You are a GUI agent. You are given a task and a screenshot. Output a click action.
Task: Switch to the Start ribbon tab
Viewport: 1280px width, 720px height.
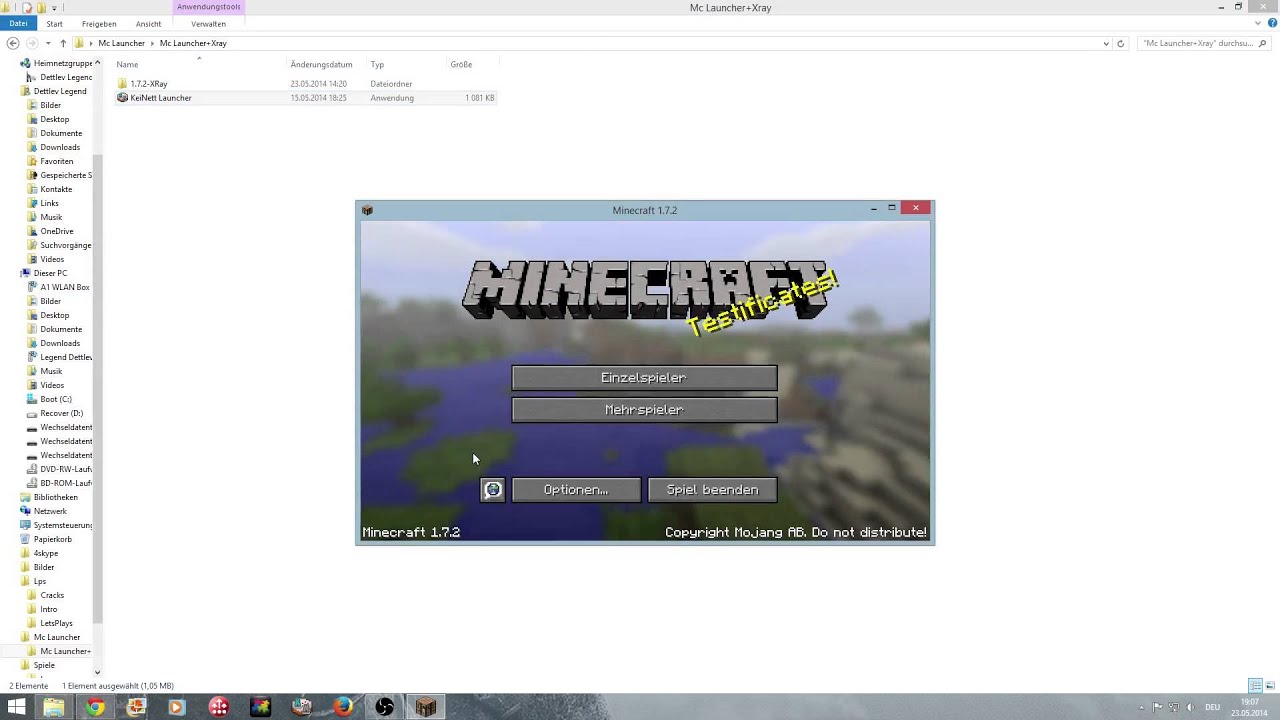click(x=54, y=24)
